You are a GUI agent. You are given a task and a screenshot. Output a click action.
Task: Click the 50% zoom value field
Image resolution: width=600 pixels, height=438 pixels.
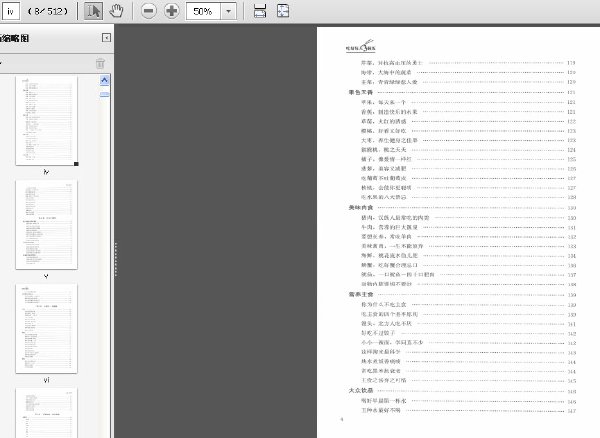(203, 11)
